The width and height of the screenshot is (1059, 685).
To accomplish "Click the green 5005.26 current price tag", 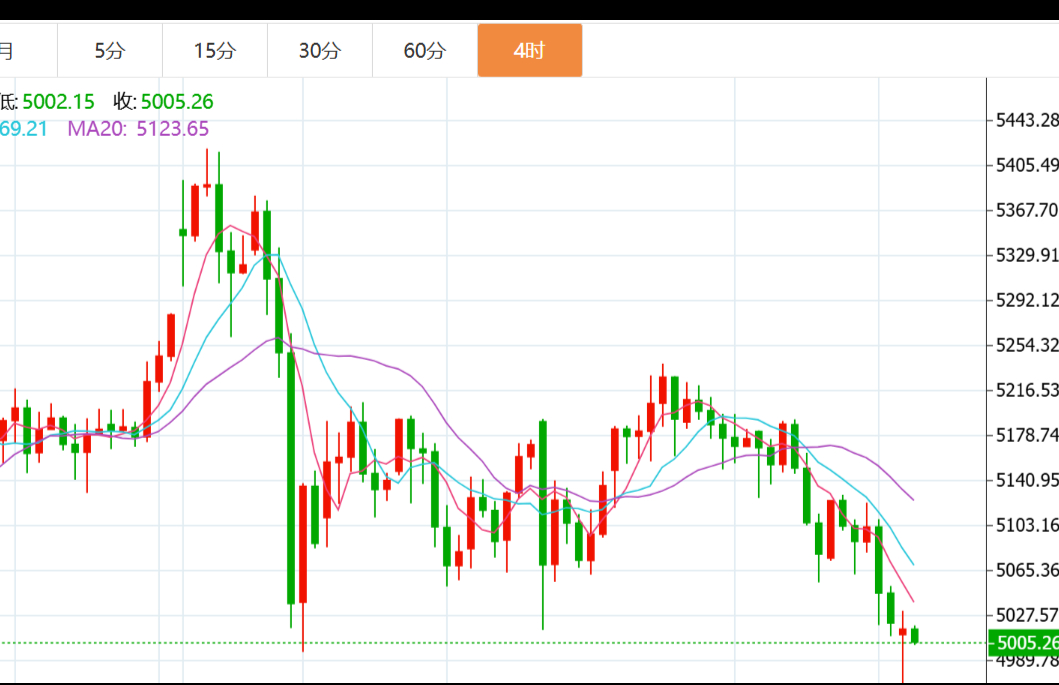I will [1023, 643].
